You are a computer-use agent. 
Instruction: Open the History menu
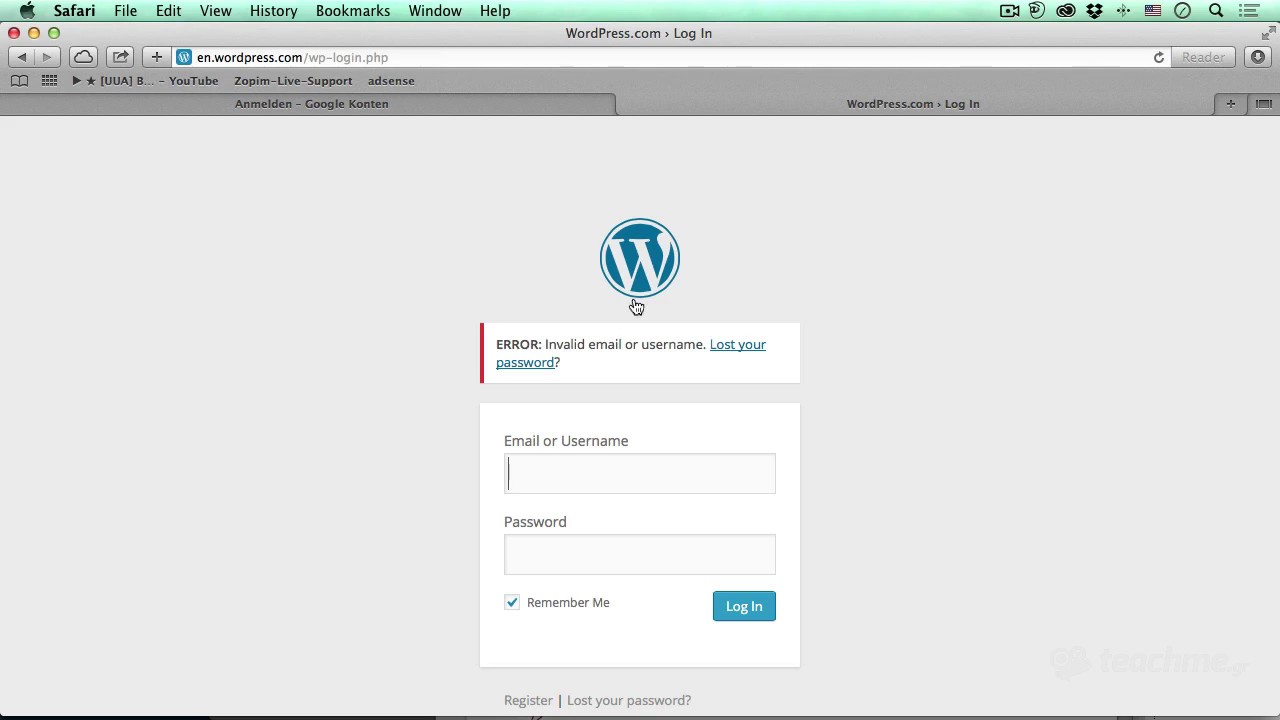coord(273,11)
